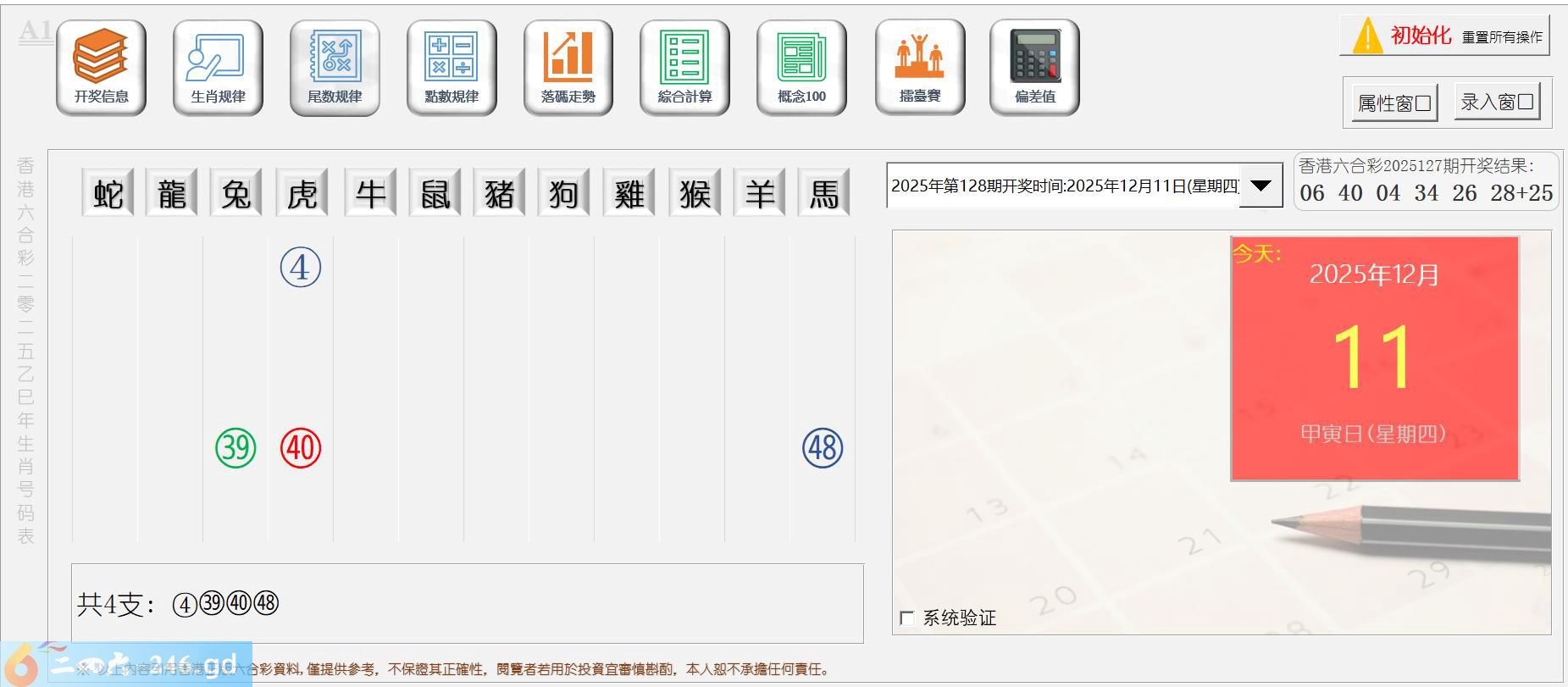Click the red today calendar tile
Screen dimensions: 1568x687
click(x=1374, y=358)
